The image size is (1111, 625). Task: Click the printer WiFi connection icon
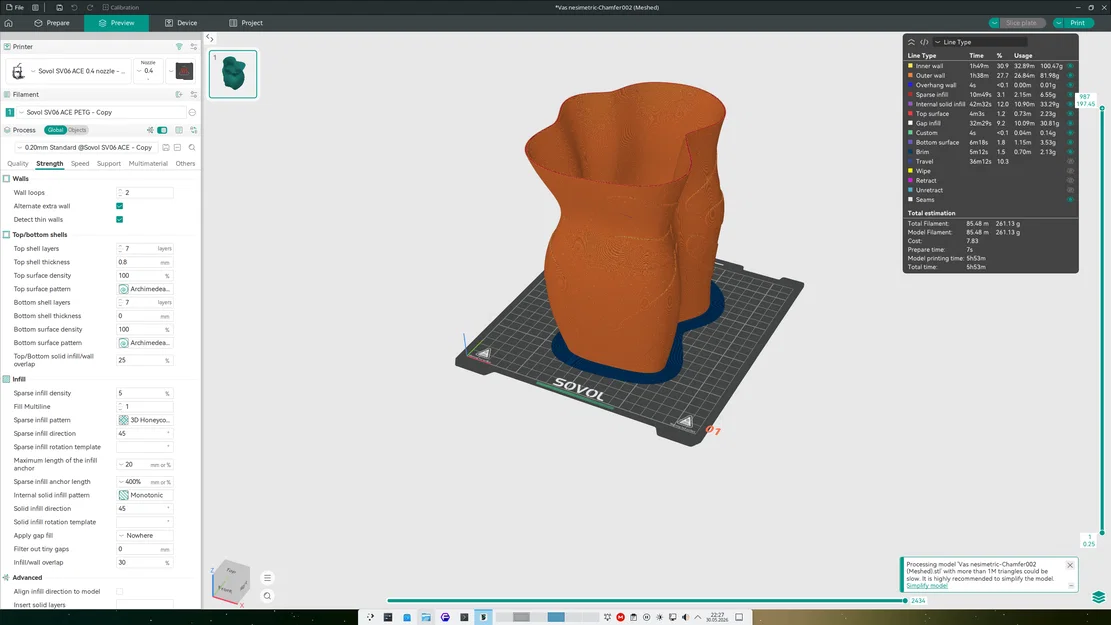tap(179, 47)
